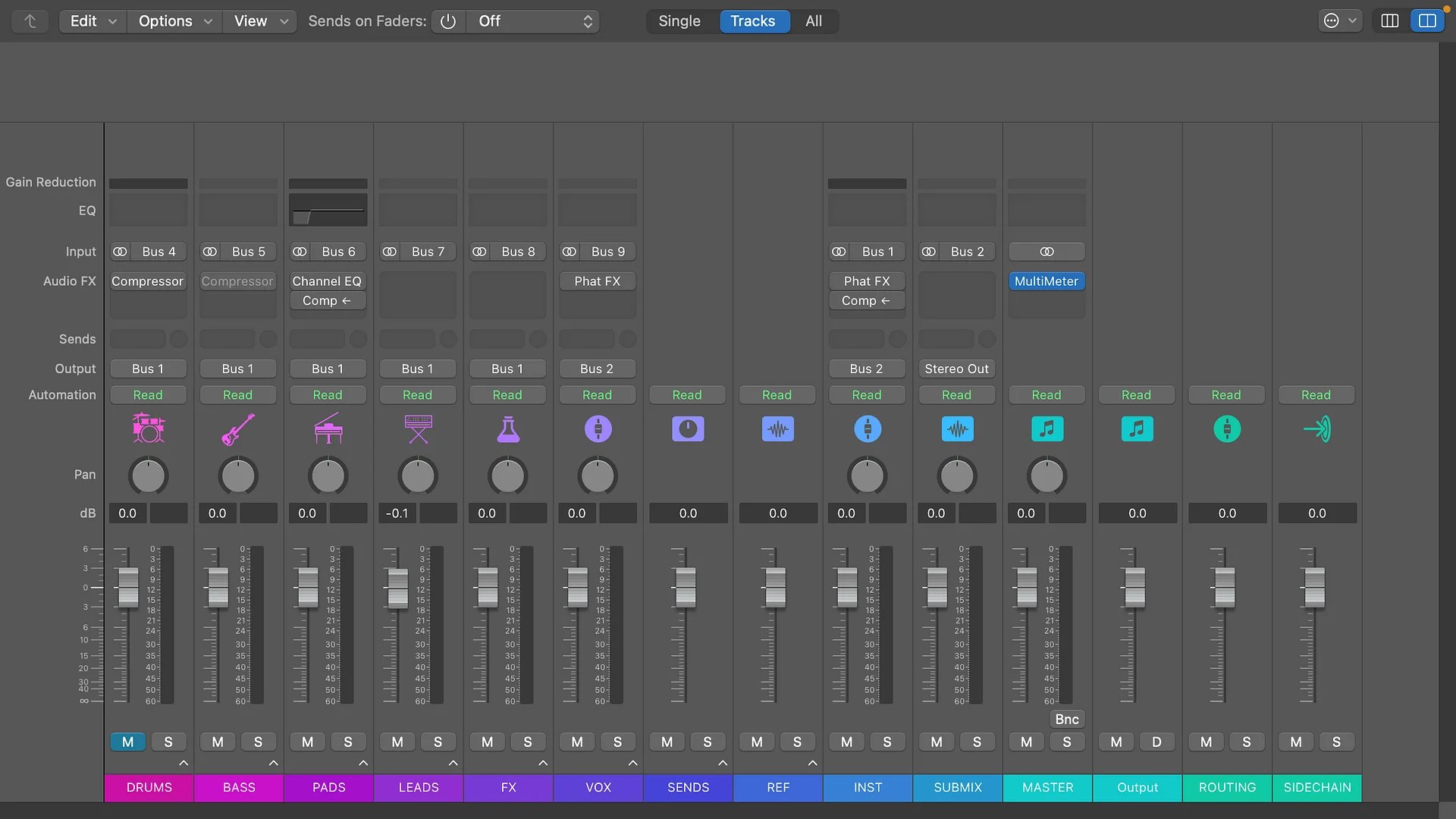1456x819 pixels.
Task: Click the BASS pan knob
Action: (x=238, y=476)
